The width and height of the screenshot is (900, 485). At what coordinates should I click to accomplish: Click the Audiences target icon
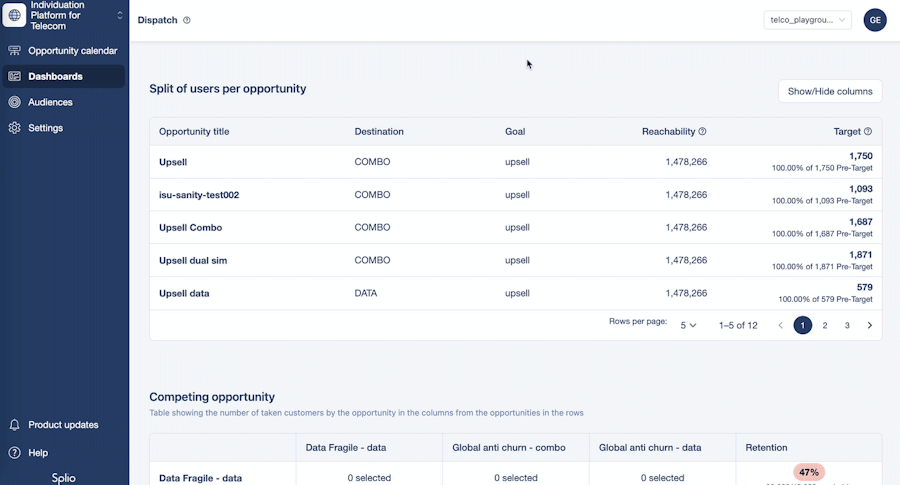(14, 102)
